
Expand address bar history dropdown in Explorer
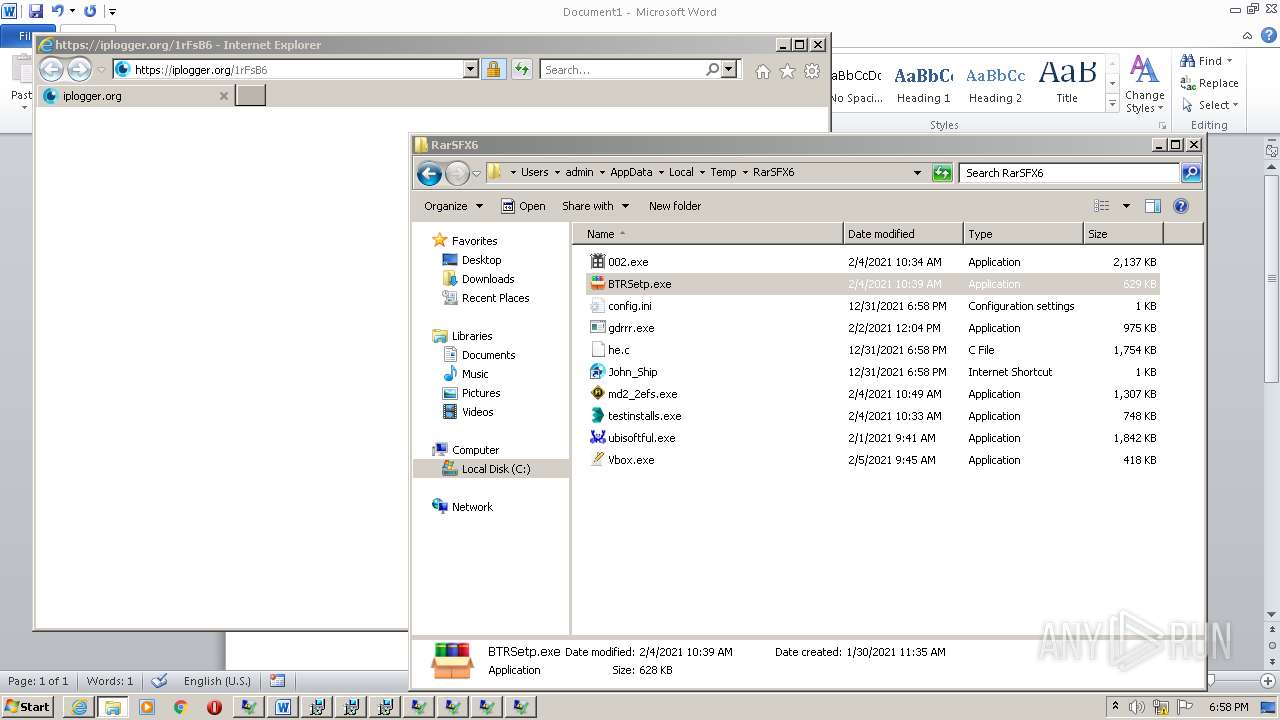pos(917,173)
